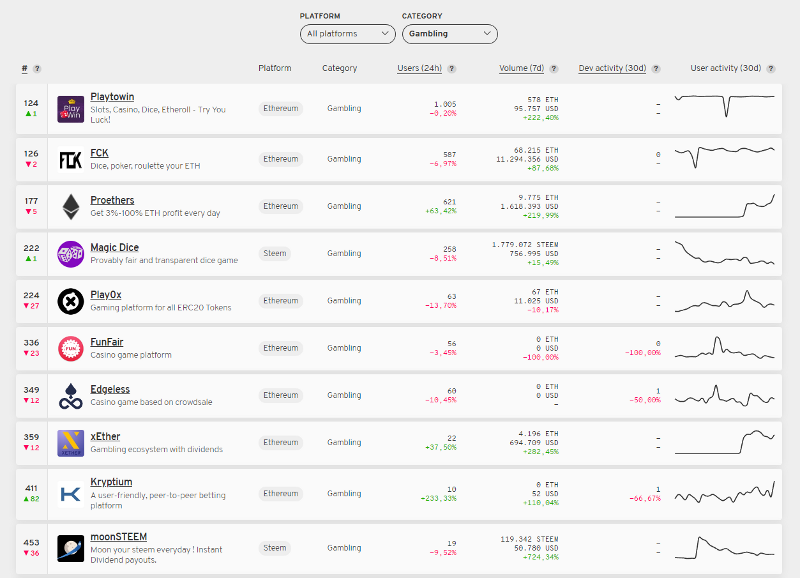Click 119.342 STEEM volume value
Screen dimensions: 800x578
(529, 539)
